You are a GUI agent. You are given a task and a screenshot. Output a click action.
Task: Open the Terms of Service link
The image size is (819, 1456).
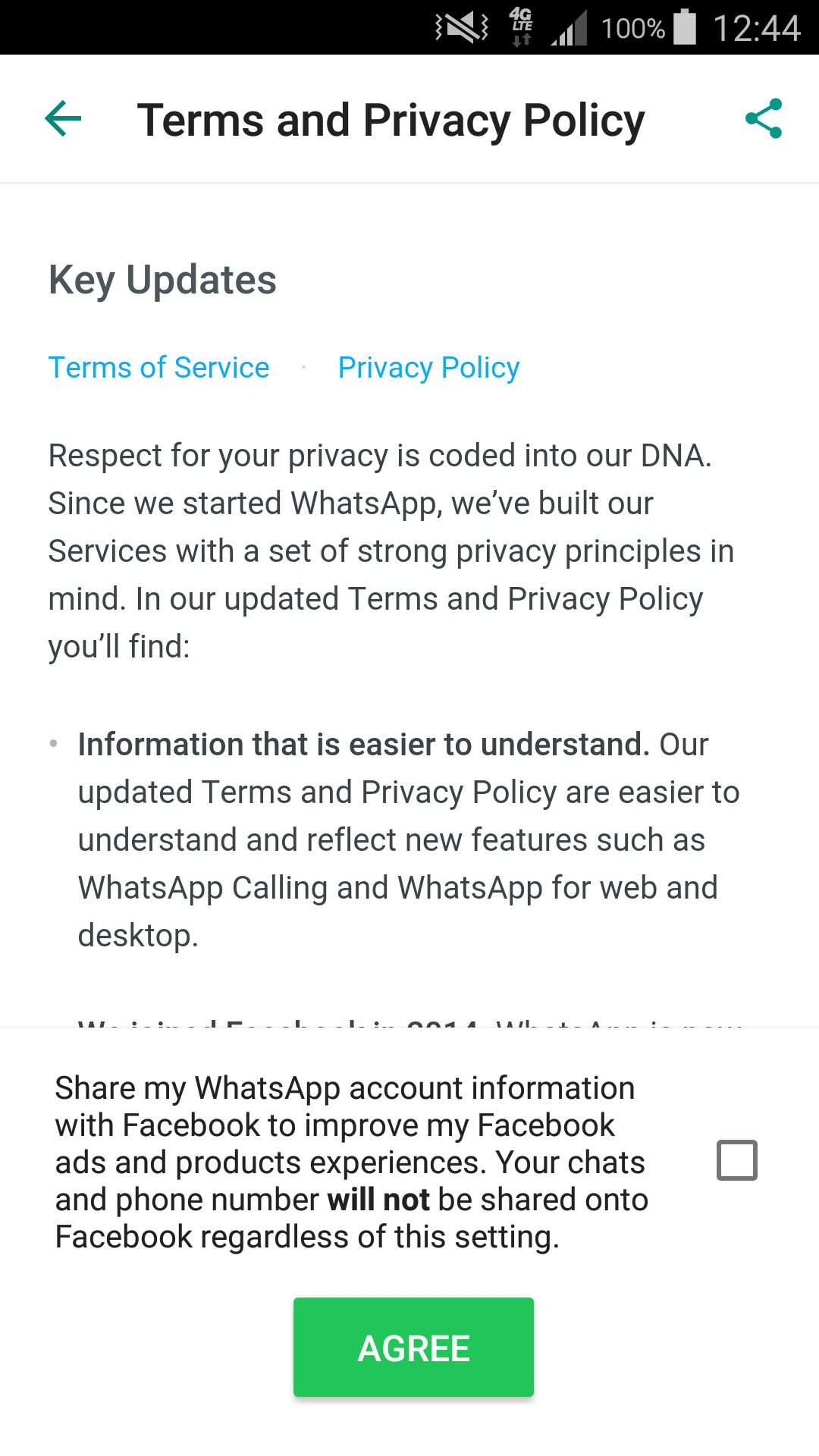[x=159, y=368]
